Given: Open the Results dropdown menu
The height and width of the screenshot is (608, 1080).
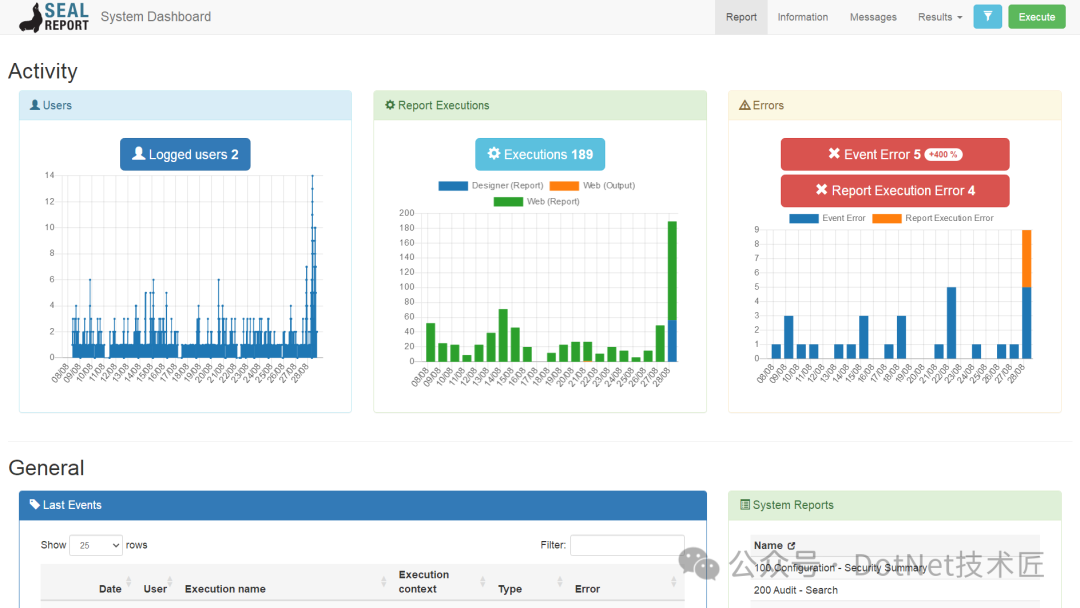Looking at the screenshot, I should tap(940, 17).
